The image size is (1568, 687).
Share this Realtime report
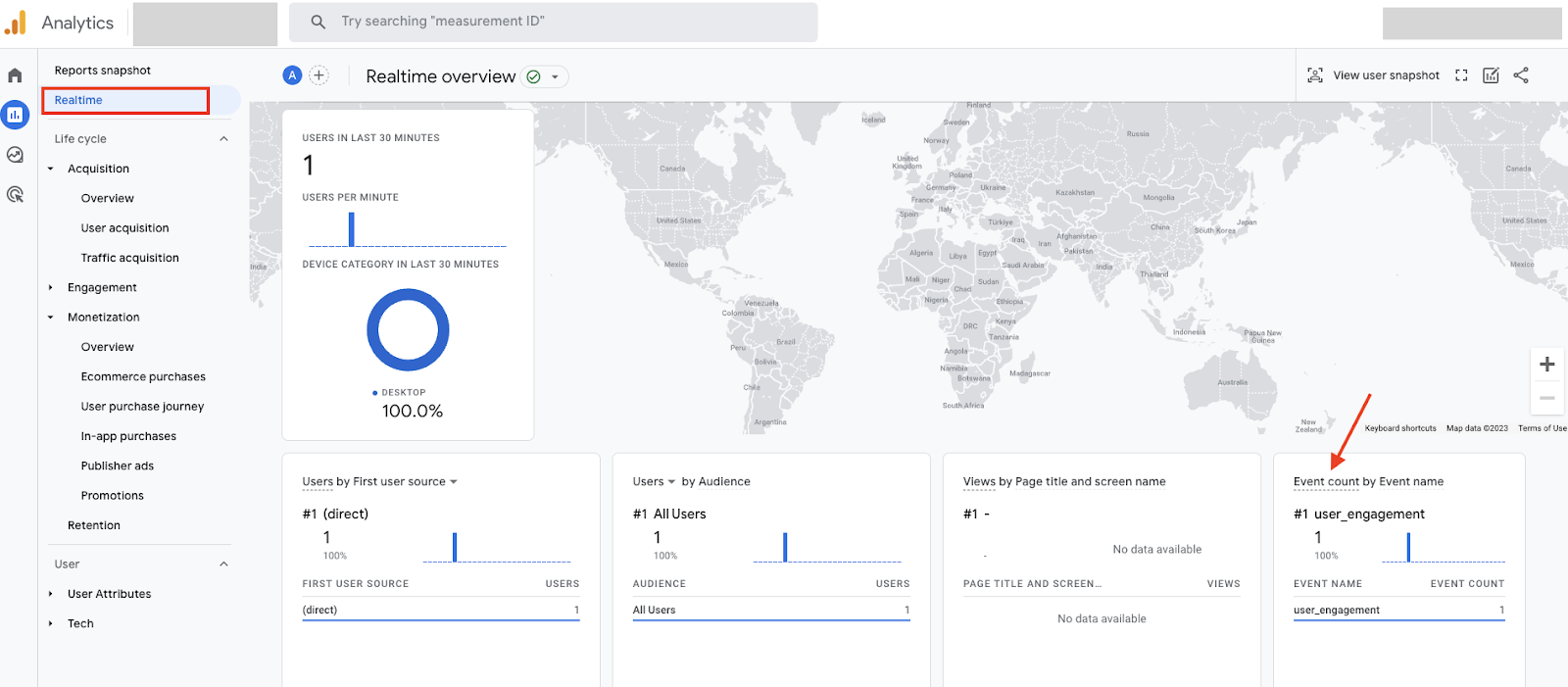tap(1521, 75)
